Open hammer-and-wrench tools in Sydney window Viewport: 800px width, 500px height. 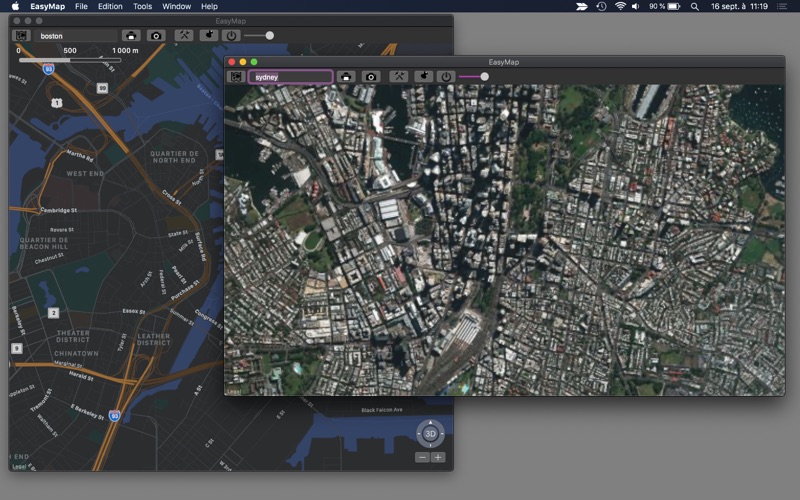[399, 76]
